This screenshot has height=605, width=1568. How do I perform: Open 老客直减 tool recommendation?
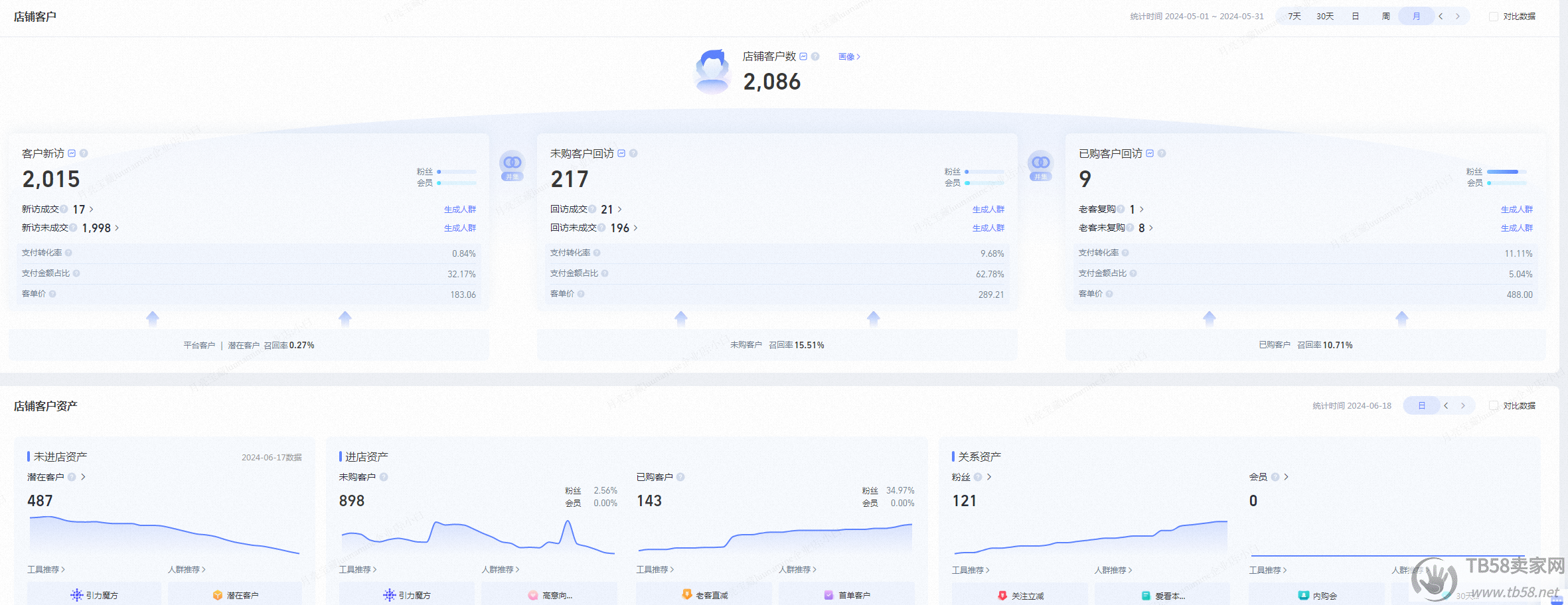[704, 594]
